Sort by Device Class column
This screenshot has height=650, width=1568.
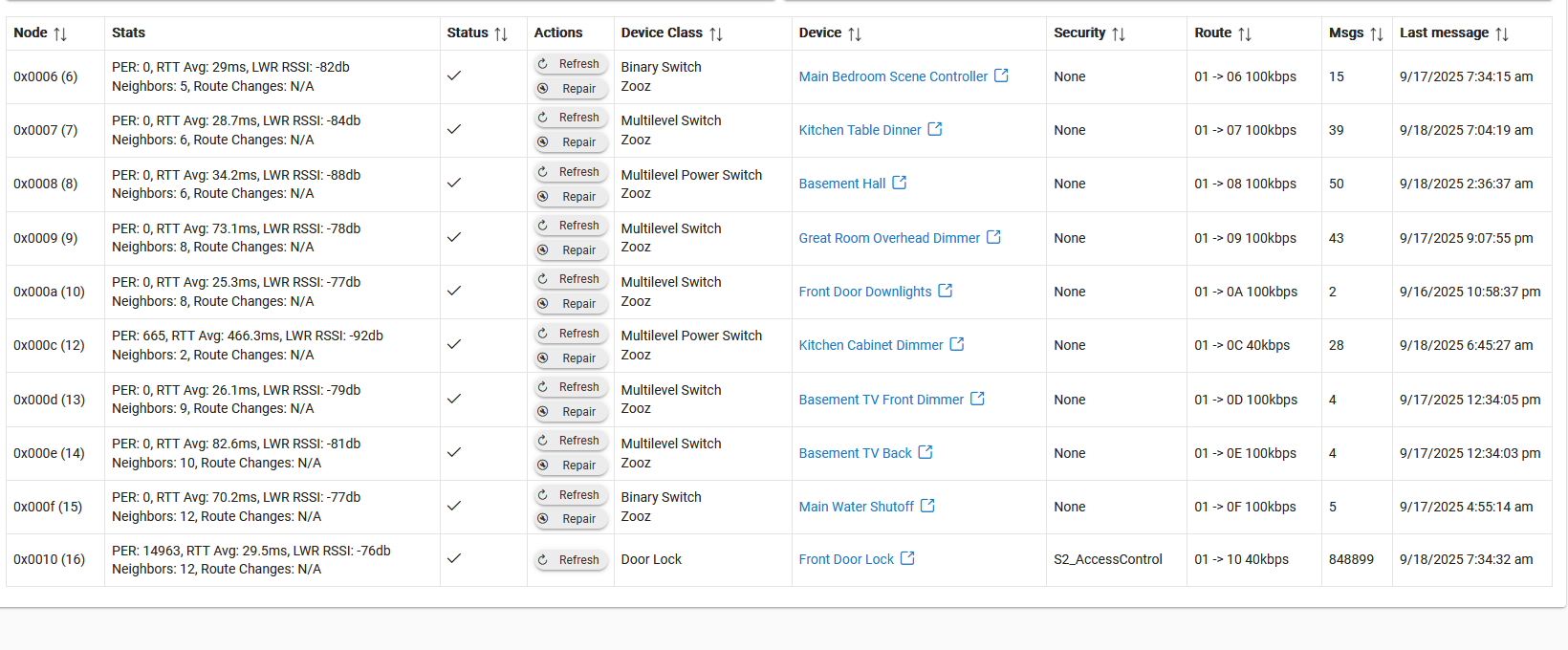tap(715, 33)
